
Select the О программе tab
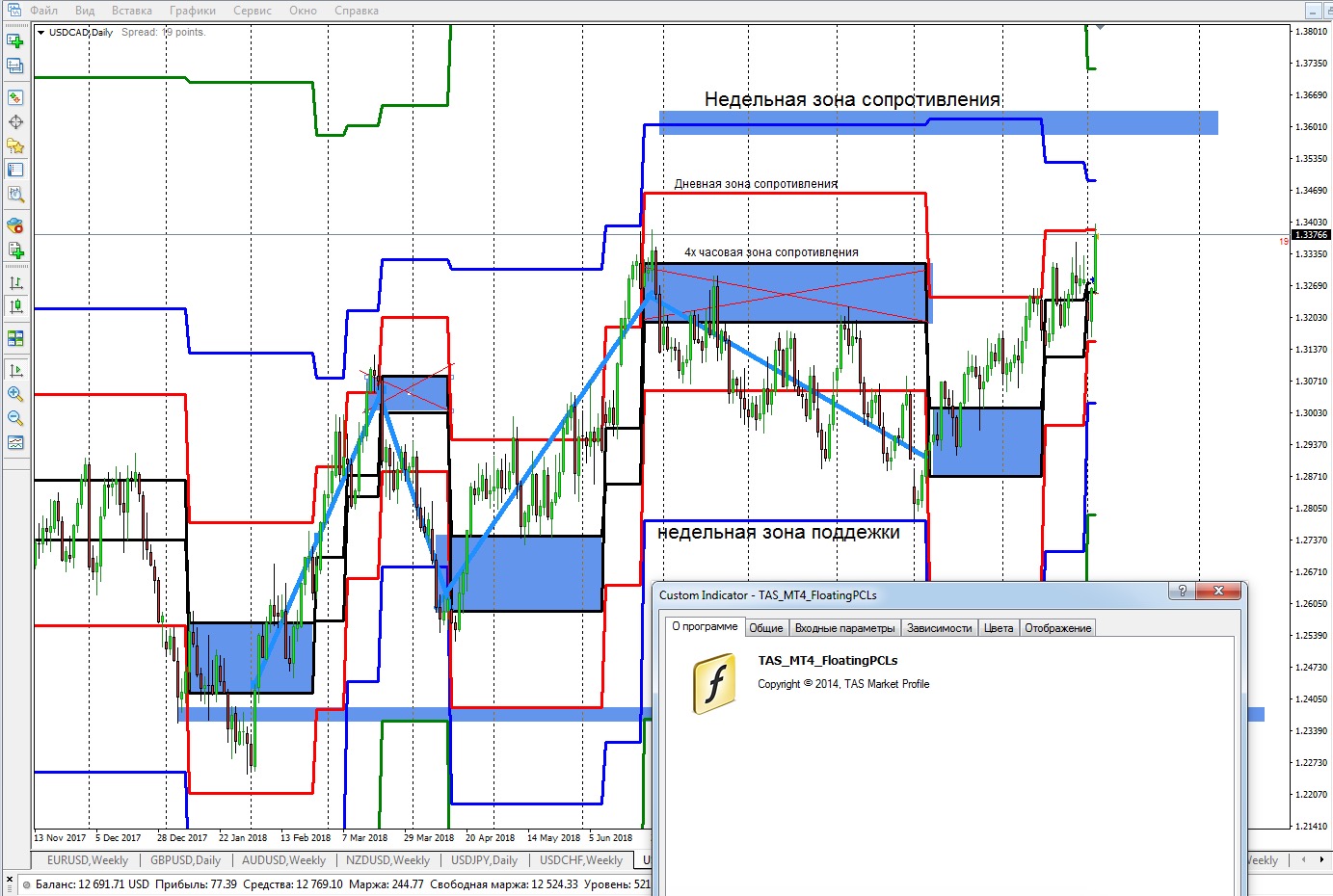706,626
